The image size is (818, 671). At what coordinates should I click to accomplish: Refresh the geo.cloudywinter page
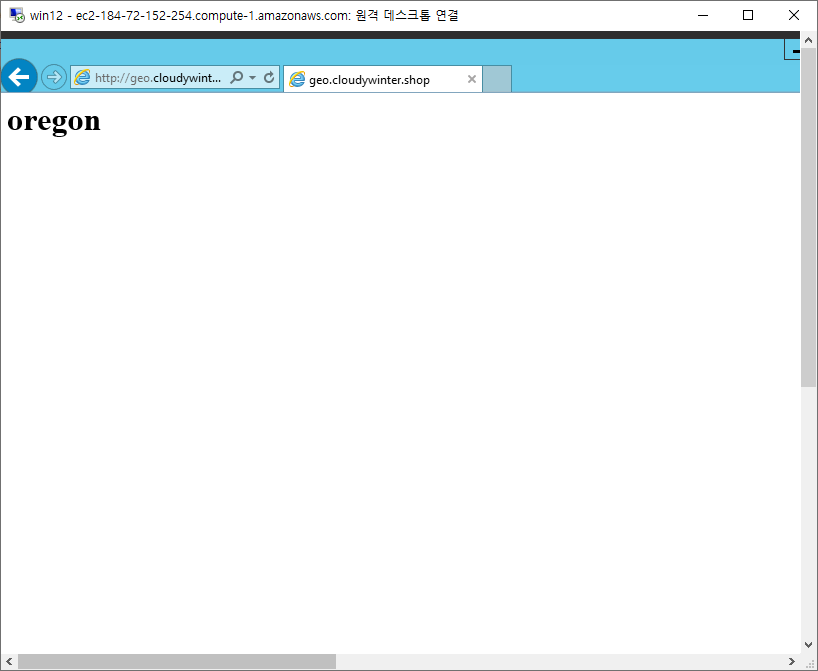269,77
